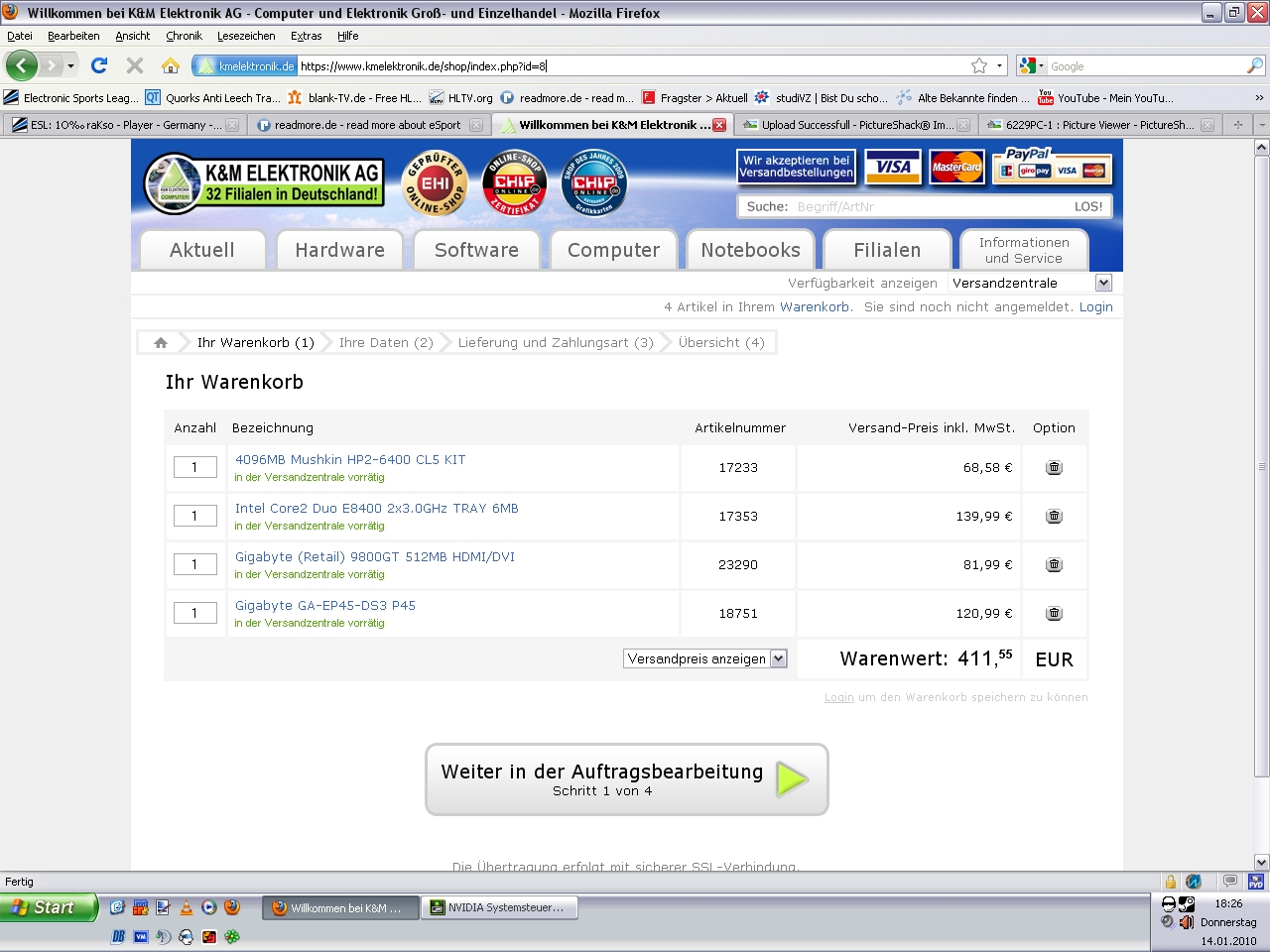
Task: Open the Google search engine selector
Action: tap(1030, 65)
